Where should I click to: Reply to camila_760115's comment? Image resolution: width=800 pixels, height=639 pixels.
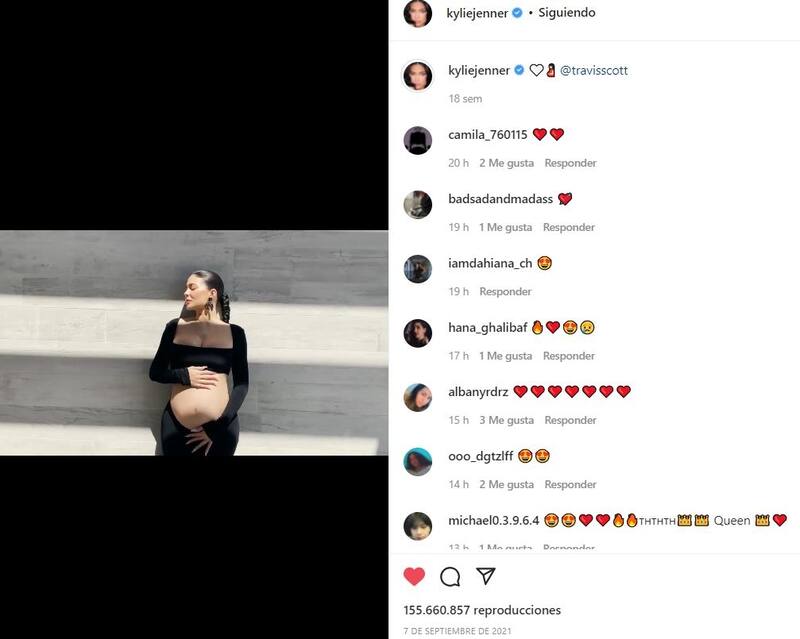[570, 163]
